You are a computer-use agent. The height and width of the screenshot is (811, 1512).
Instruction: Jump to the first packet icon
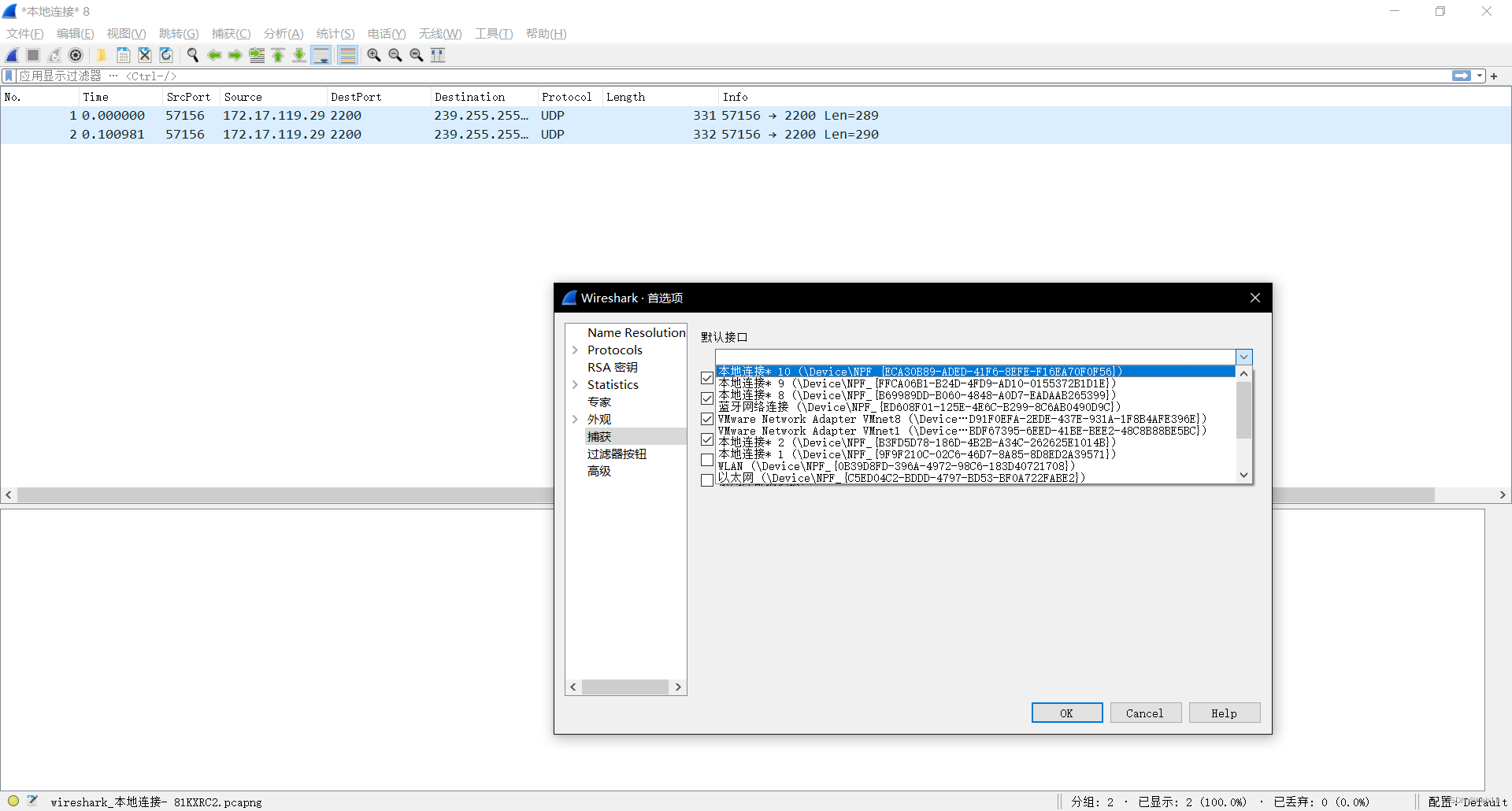[278, 55]
